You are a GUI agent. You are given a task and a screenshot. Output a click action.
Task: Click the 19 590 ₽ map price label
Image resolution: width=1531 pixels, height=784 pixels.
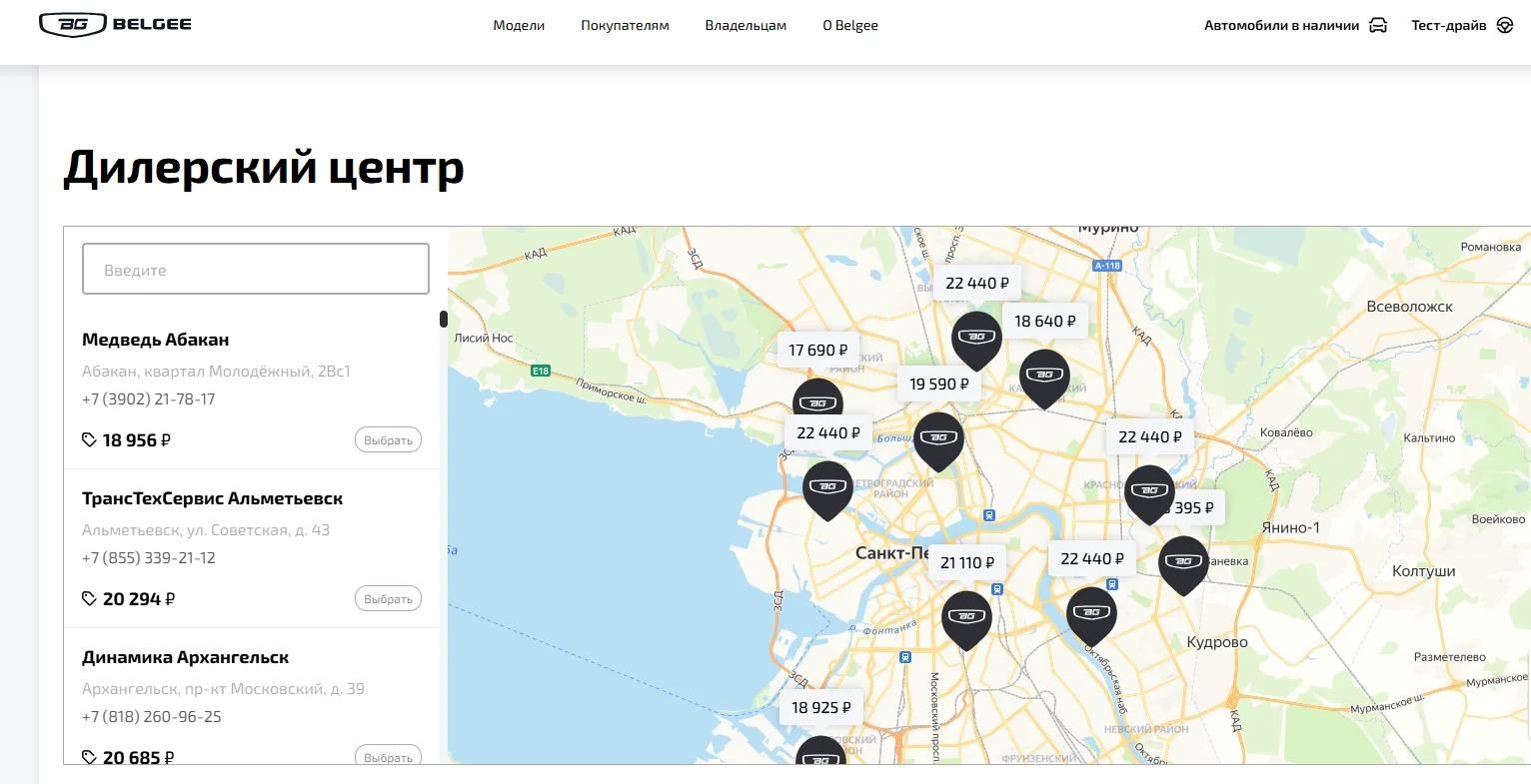coord(939,384)
